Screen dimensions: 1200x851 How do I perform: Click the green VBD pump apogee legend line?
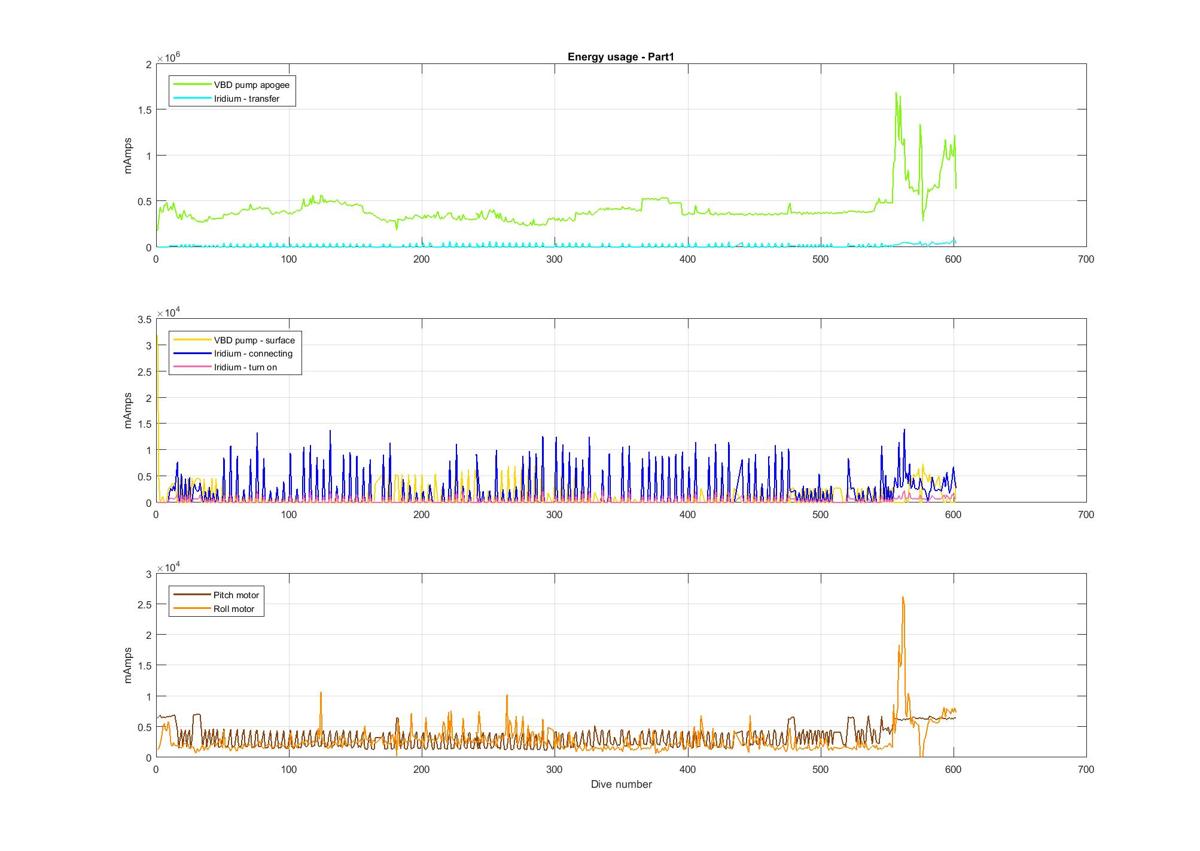point(191,85)
